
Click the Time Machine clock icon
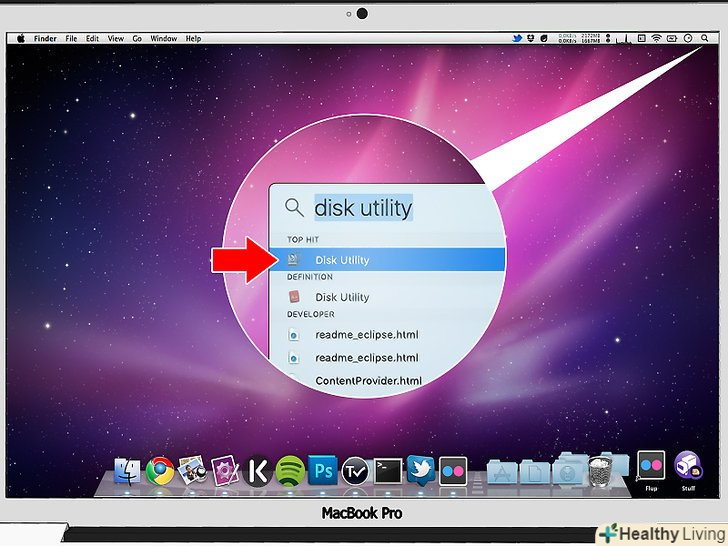coord(688,39)
